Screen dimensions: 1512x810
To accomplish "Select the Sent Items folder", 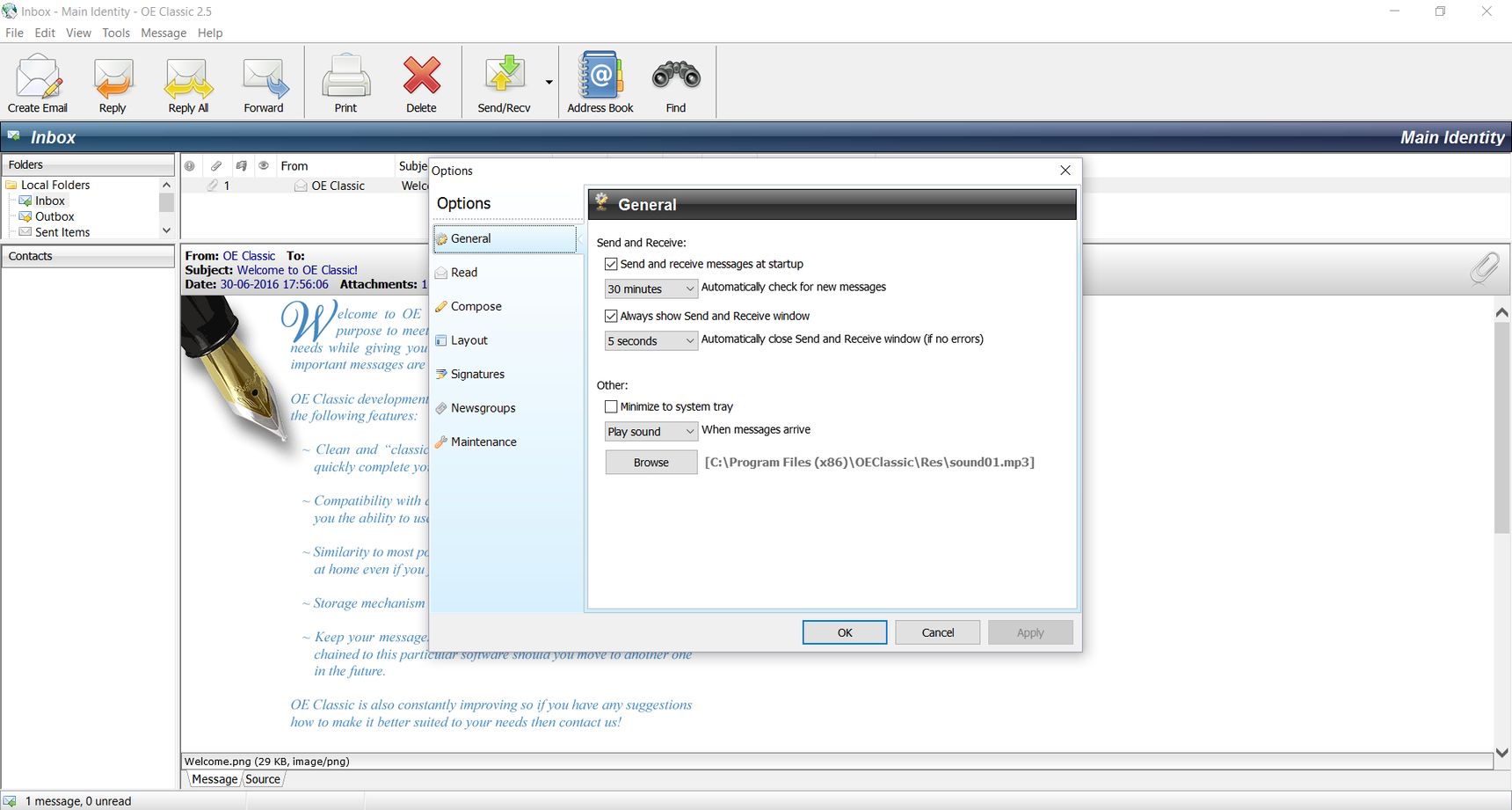I will tap(62, 232).
